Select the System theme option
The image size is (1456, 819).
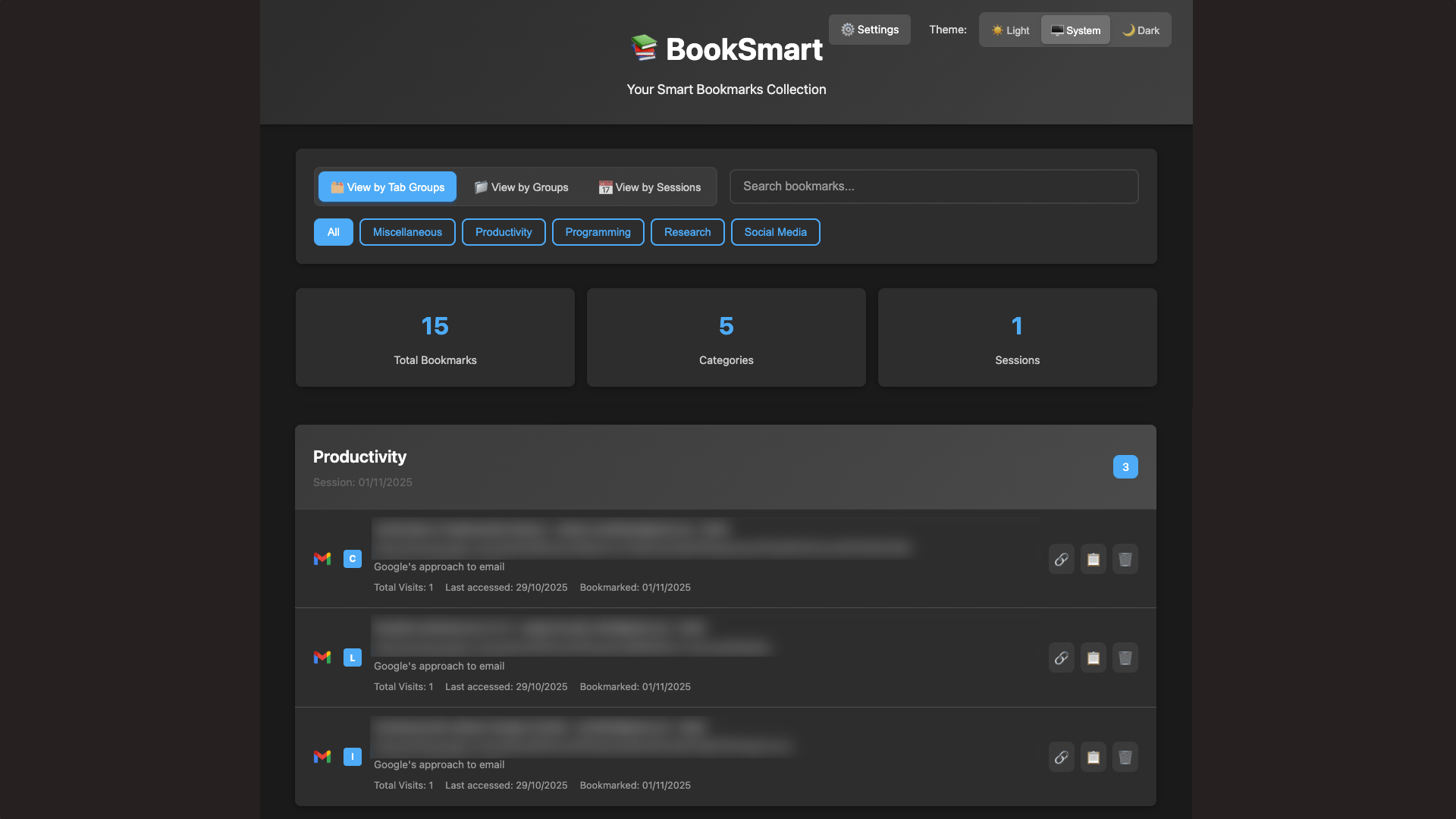point(1075,30)
